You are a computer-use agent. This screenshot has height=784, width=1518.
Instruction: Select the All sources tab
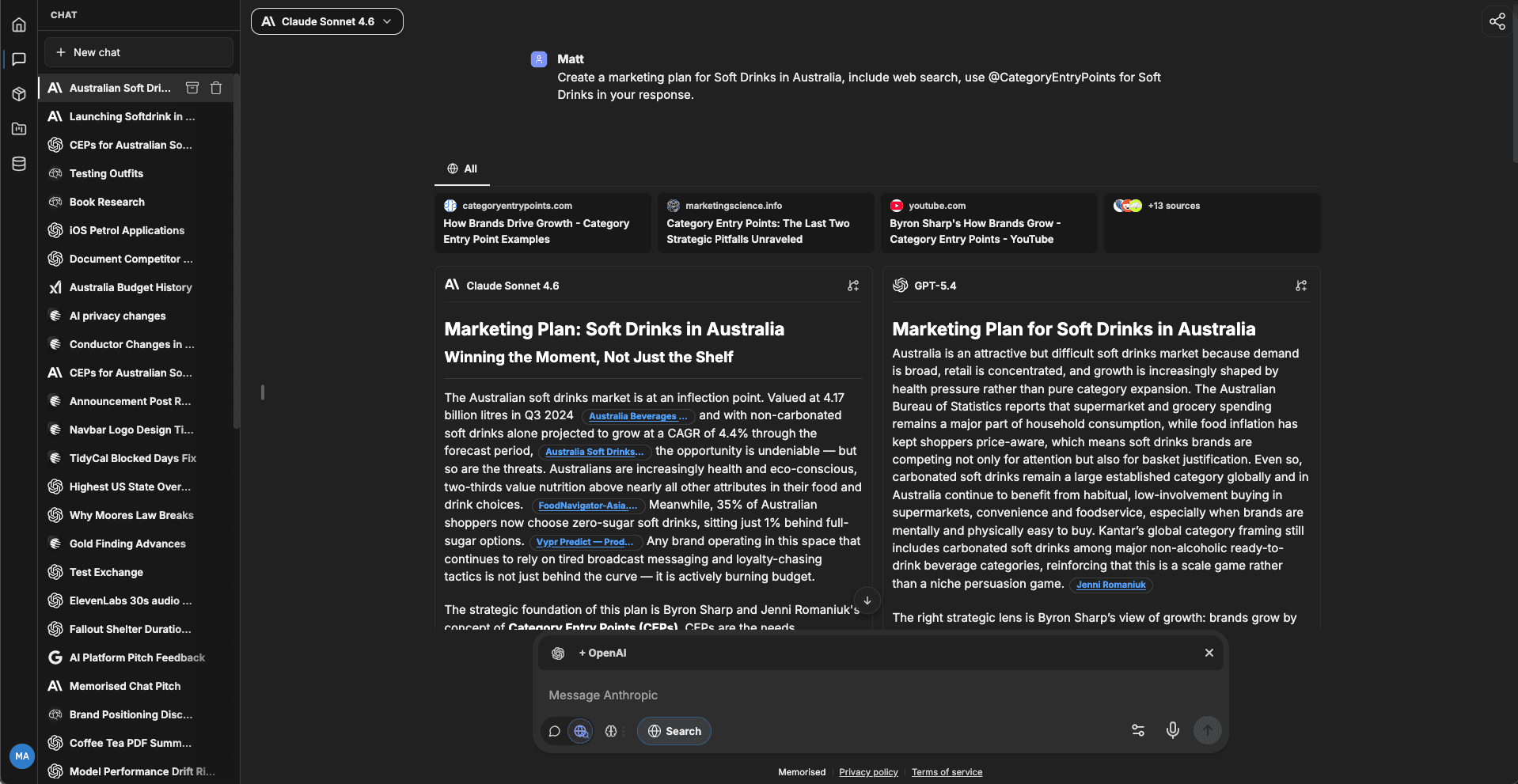(x=462, y=169)
